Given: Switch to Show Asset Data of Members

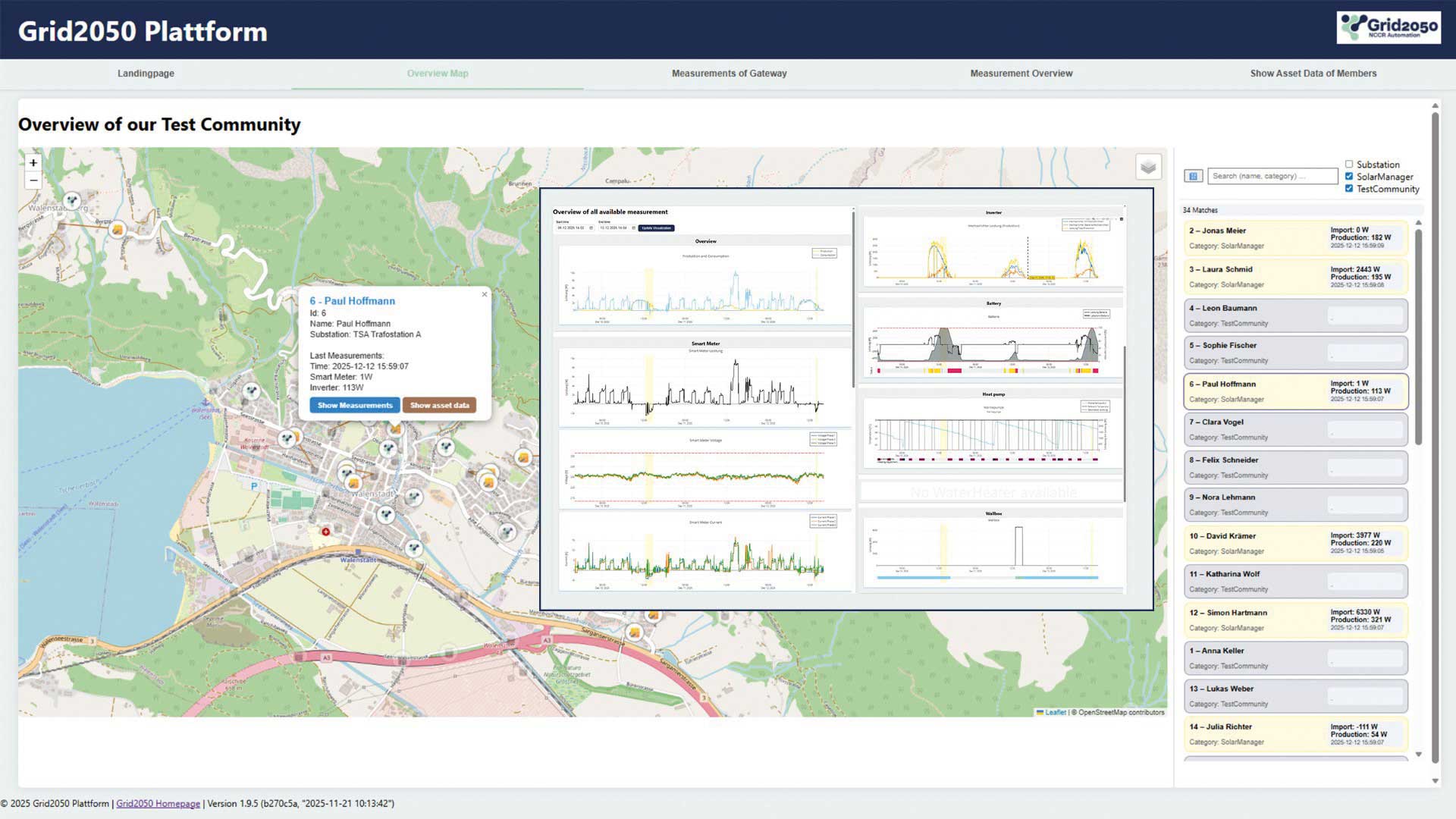Looking at the screenshot, I should tap(1313, 74).
